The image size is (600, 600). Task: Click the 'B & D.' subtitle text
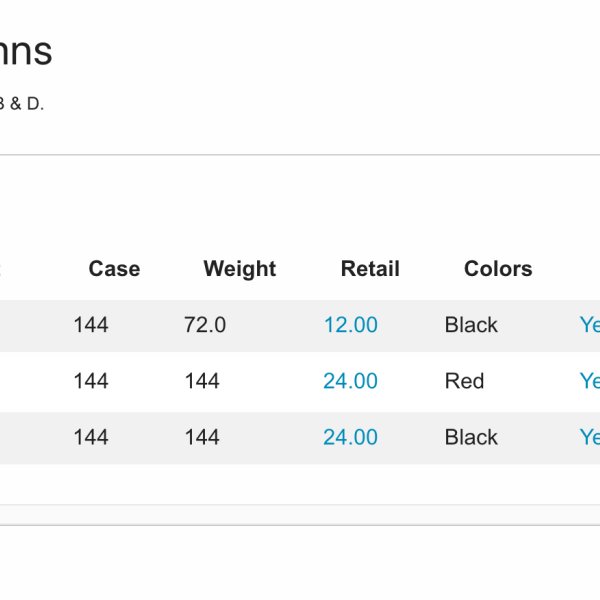pos(22,104)
